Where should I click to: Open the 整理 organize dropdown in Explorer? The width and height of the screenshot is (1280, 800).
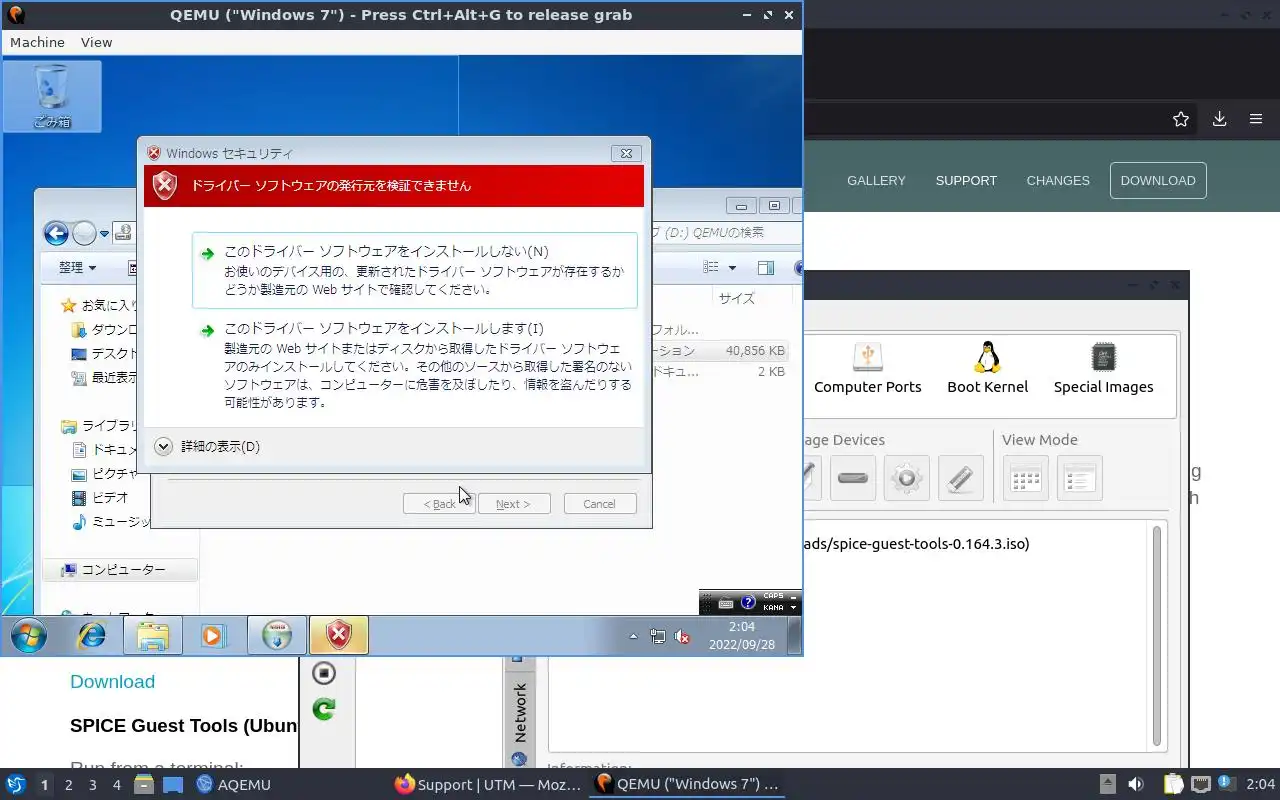coord(77,268)
